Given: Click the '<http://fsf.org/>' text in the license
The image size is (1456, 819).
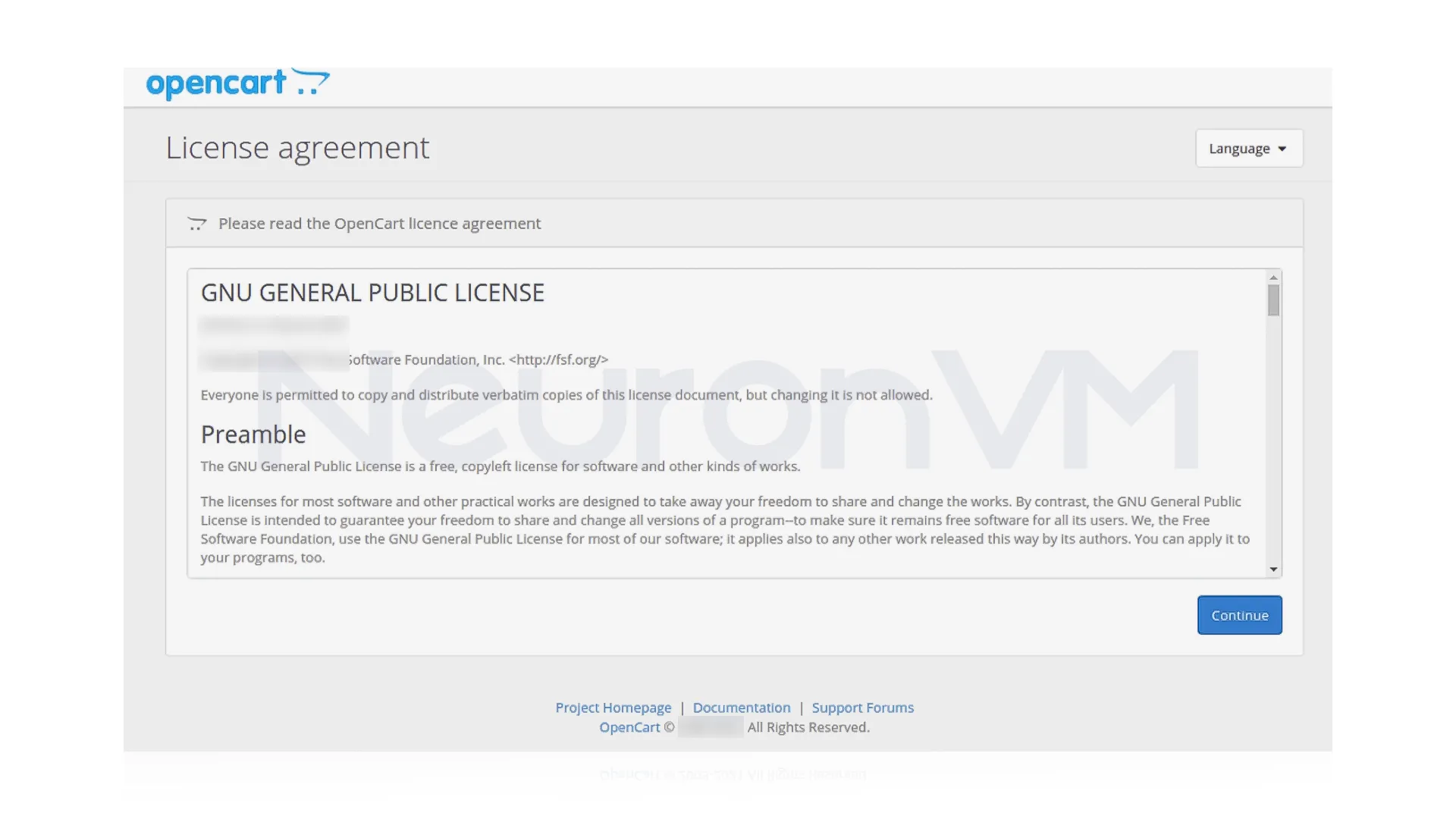Looking at the screenshot, I should coord(558,359).
